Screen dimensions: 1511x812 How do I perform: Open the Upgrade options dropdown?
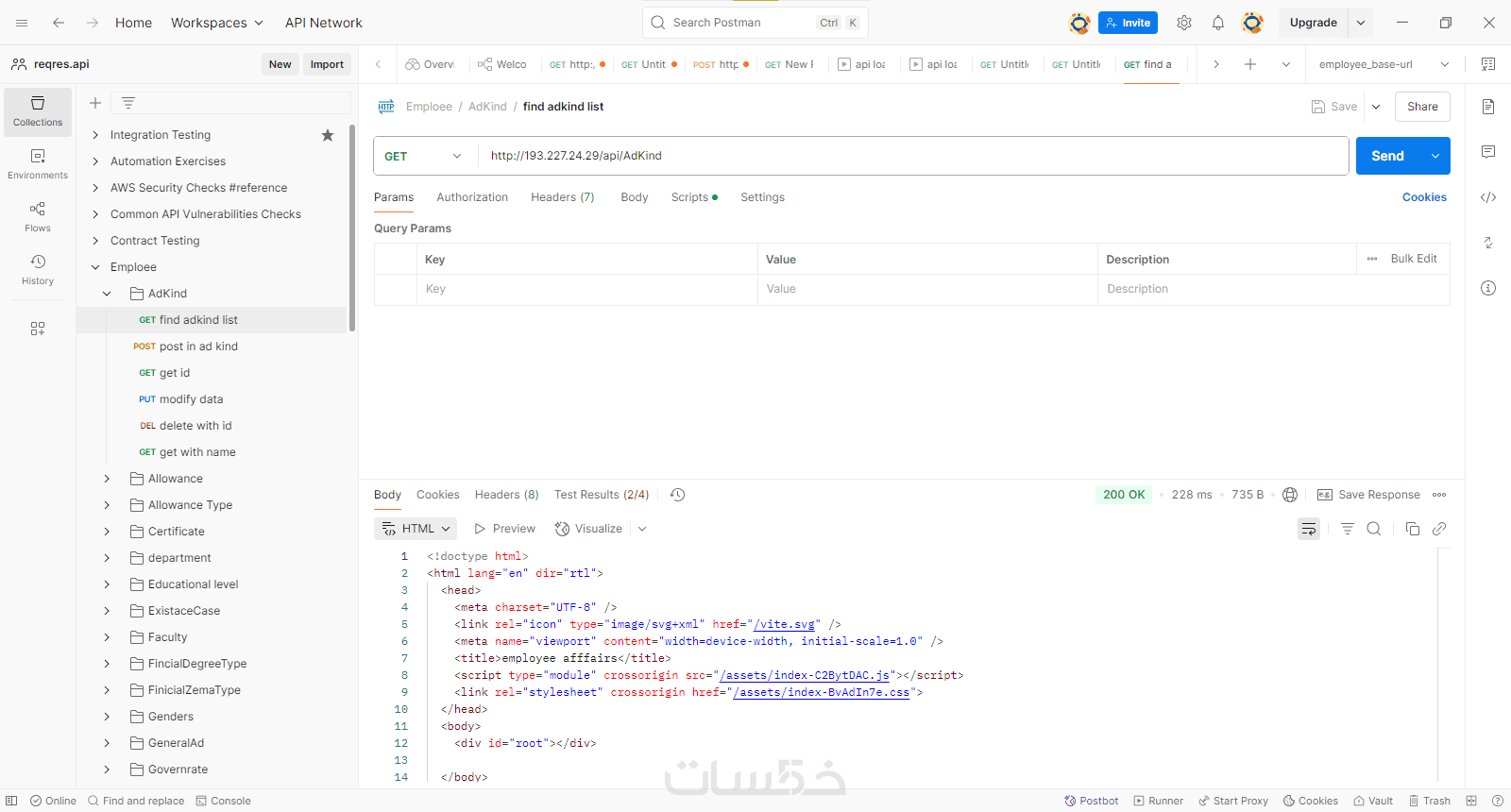[x=1361, y=23]
